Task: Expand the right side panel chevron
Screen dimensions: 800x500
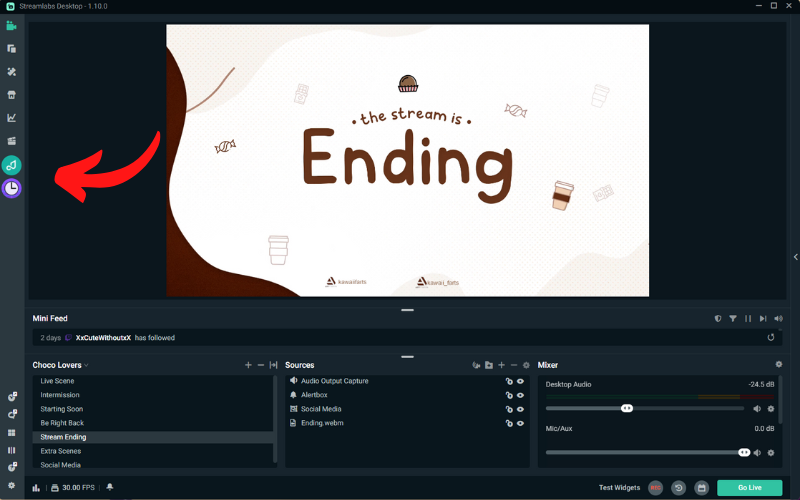Action: pyautogui.click(x=795, y=257)
